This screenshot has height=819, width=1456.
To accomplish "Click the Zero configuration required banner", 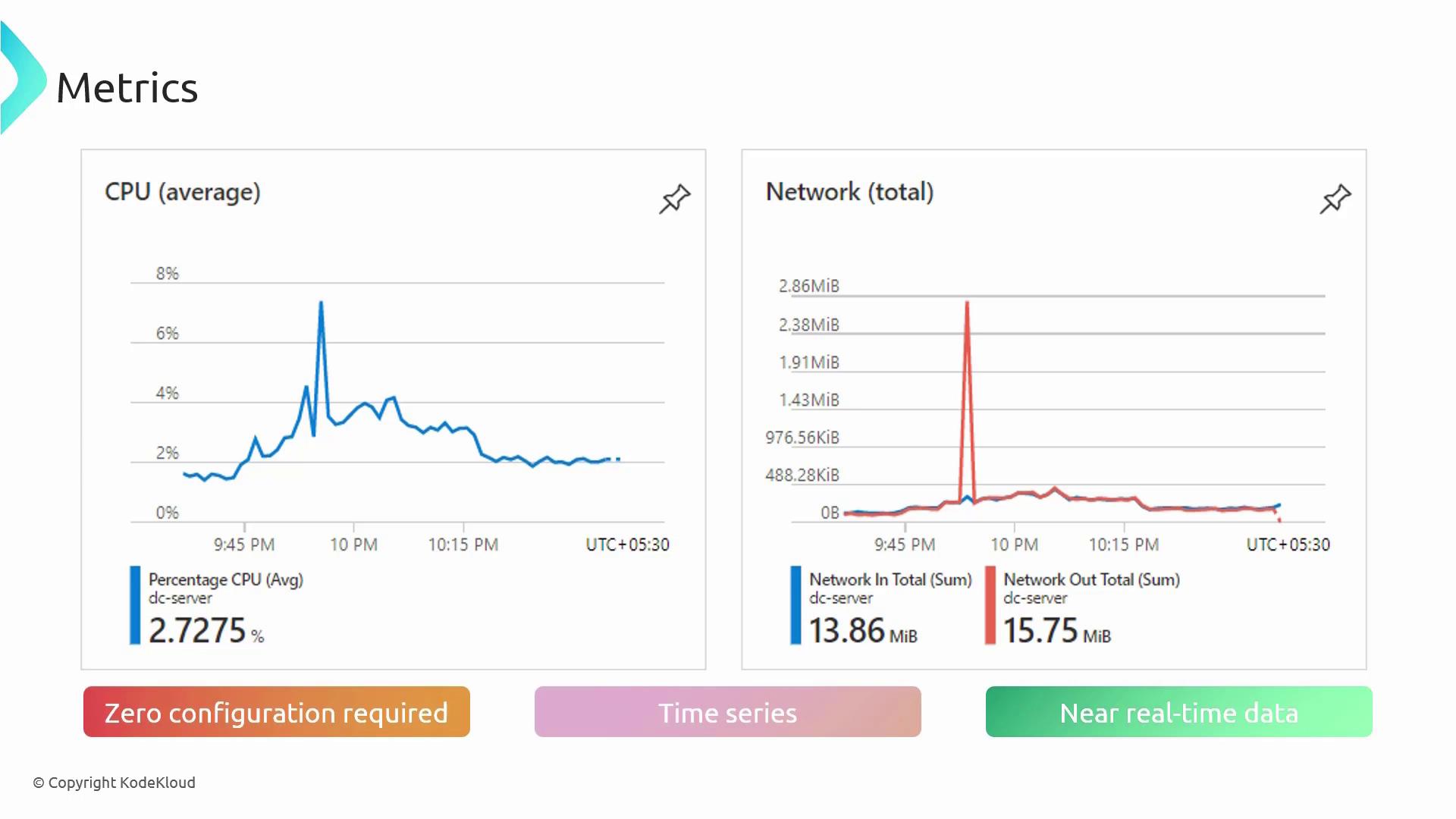I will 277,712.
